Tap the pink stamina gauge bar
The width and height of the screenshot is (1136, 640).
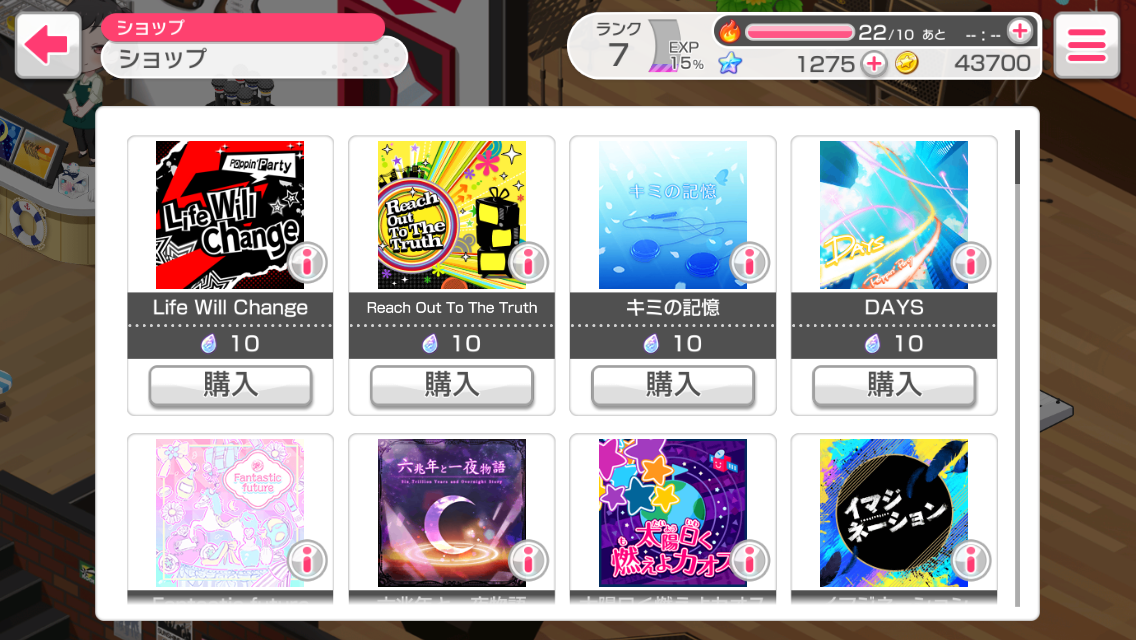pyautogui.click(x=800, y=33)
